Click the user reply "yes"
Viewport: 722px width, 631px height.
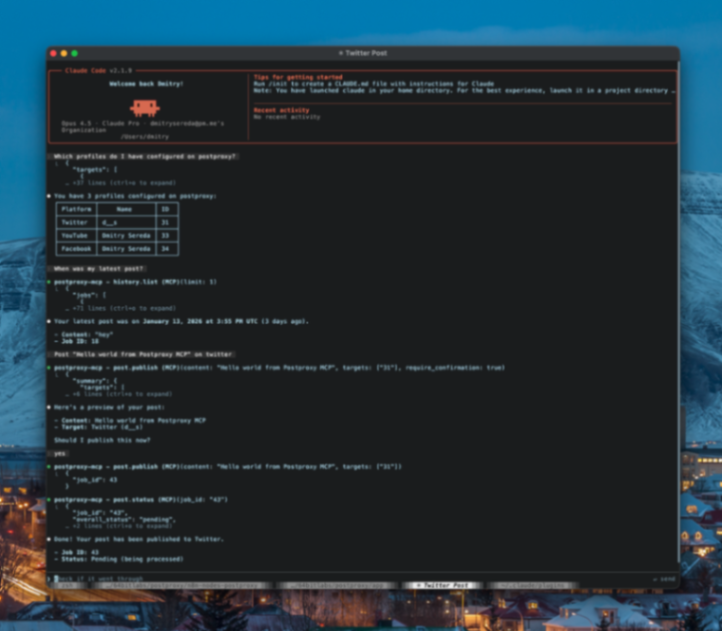[x=60, y=454]
